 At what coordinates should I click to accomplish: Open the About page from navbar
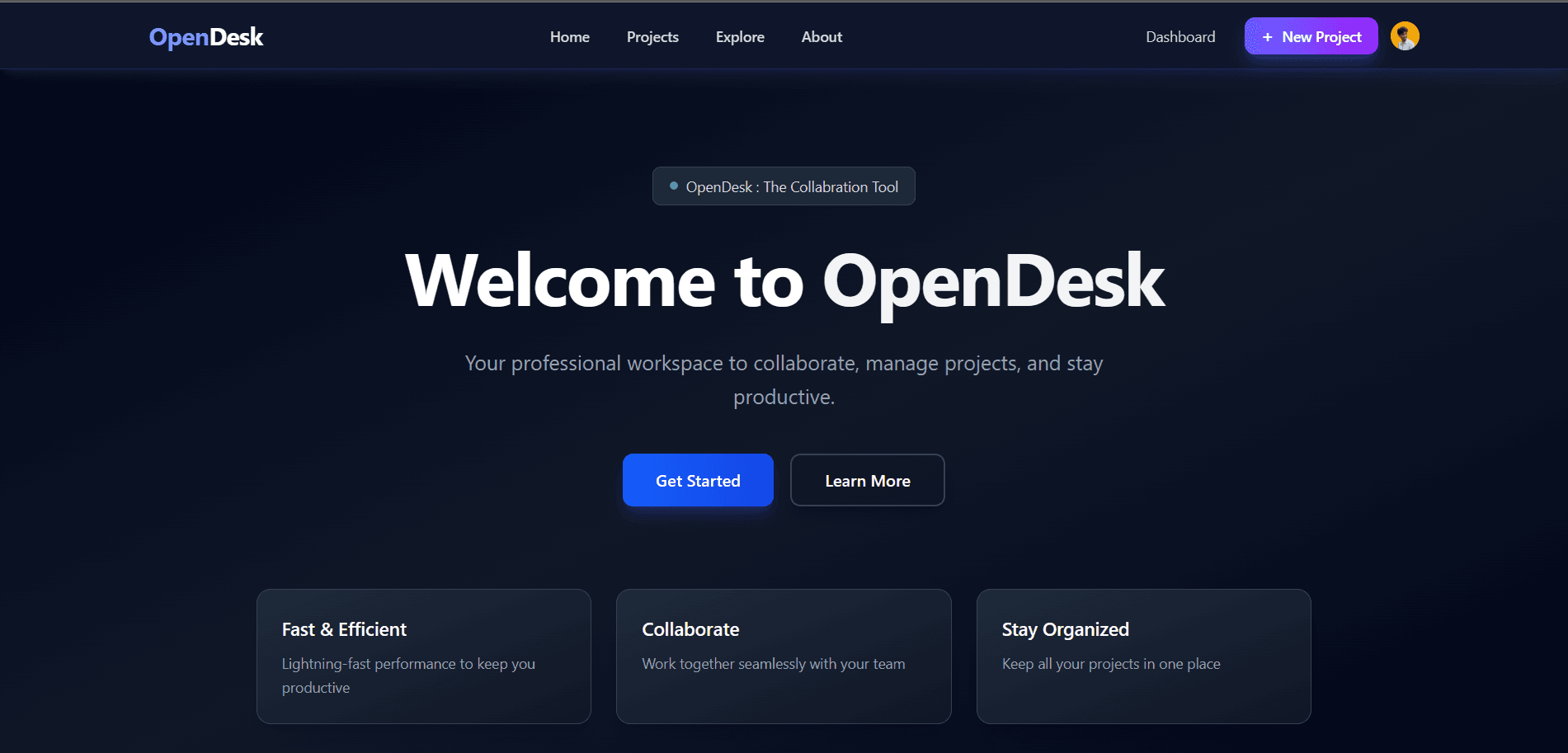tap(821, 36)
